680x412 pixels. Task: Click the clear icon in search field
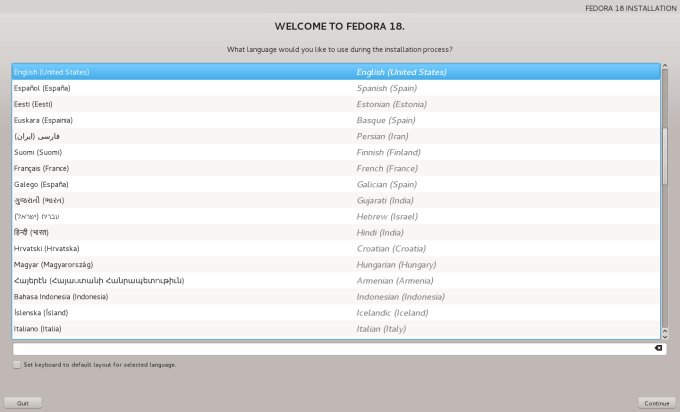click(658, 348)
